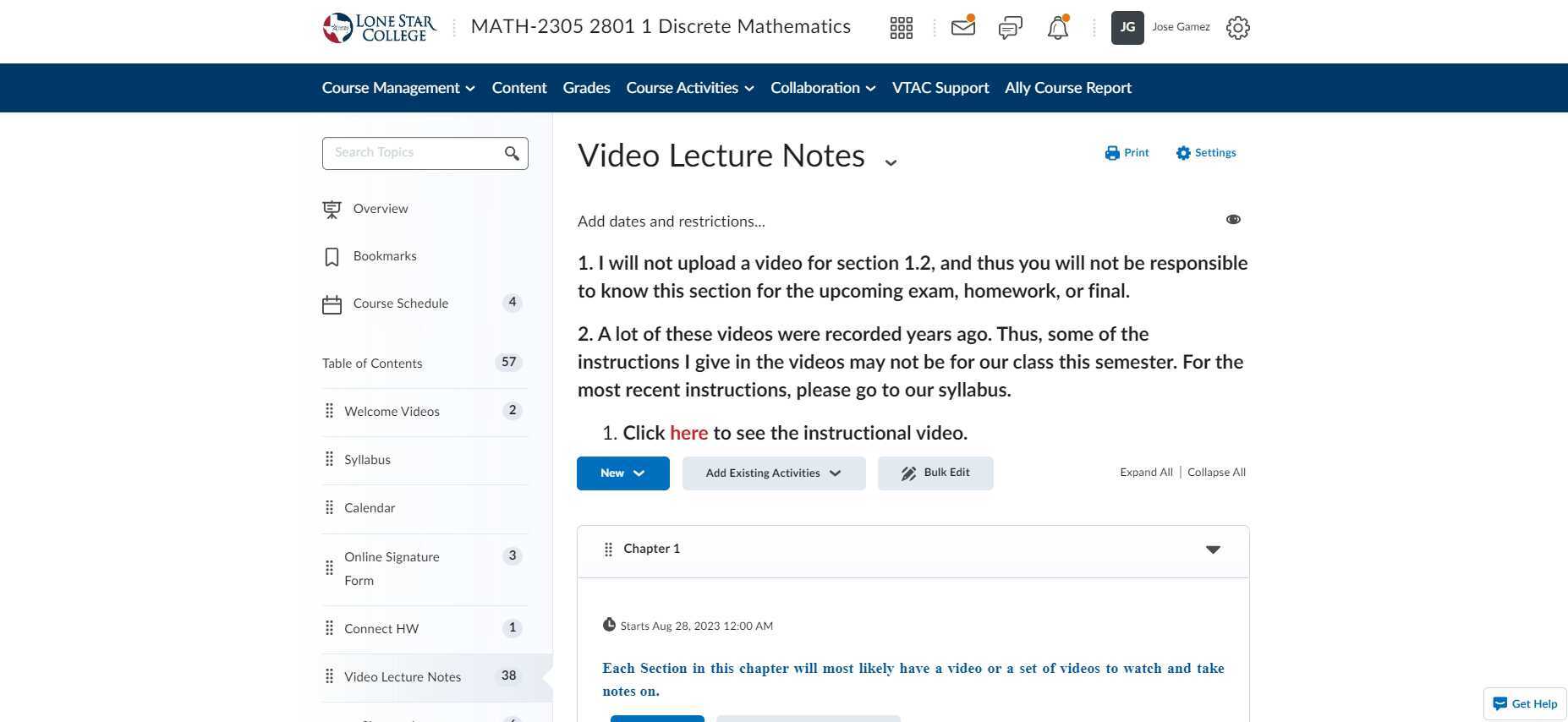Image resolution: width=1568 pixels, height=722 pixels.
Task: Click the Print printer icon
Action: click(x=1112, y=153)
